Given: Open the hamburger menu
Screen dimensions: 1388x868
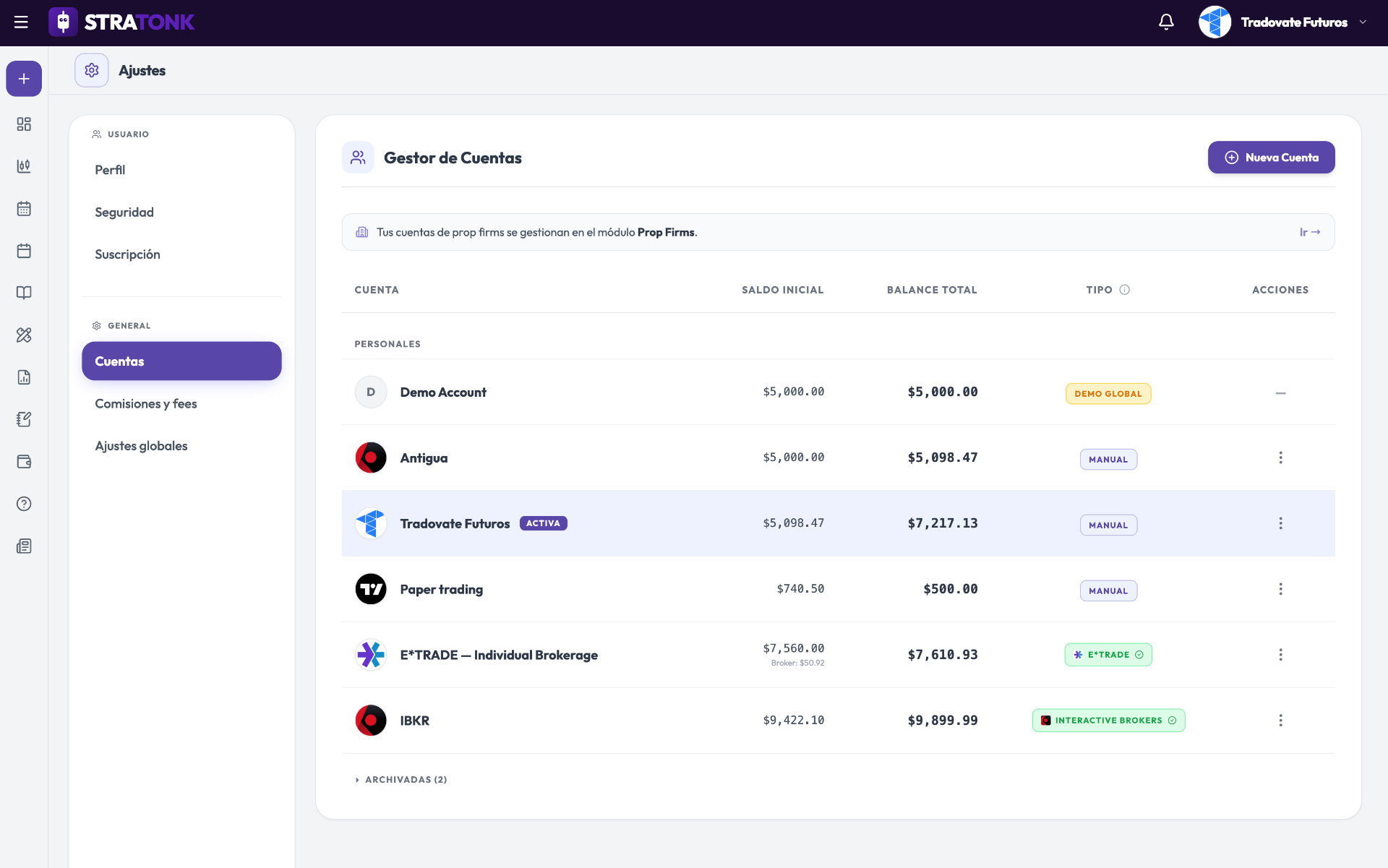Looking at the screenshot, I should (21, 22).
